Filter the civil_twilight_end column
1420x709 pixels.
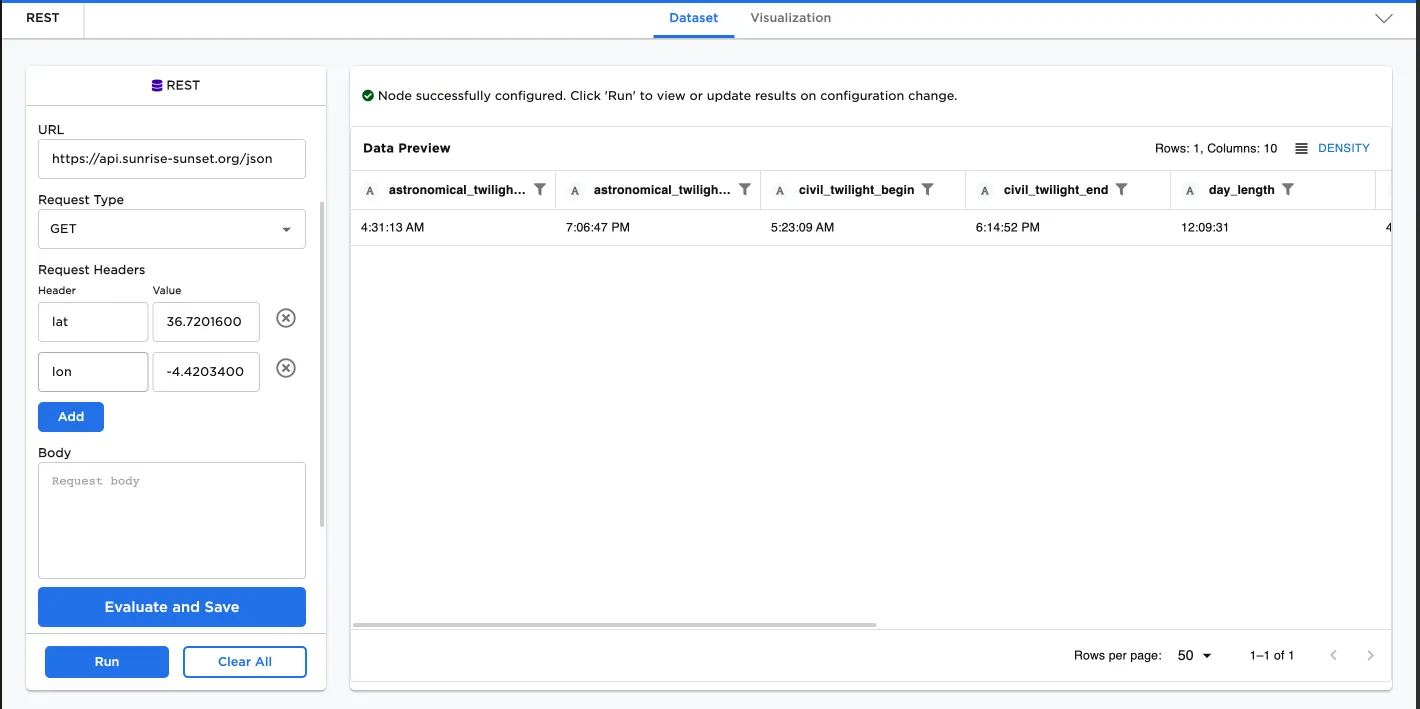coord(1122,189)
